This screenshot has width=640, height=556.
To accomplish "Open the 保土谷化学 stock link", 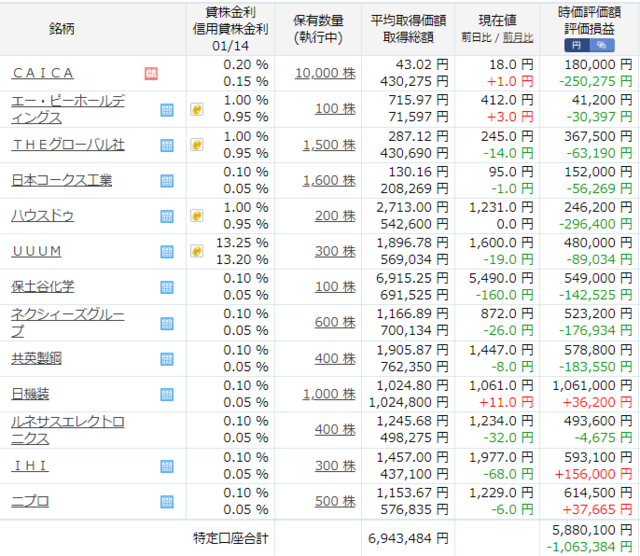I will click(x=42, y=287).
